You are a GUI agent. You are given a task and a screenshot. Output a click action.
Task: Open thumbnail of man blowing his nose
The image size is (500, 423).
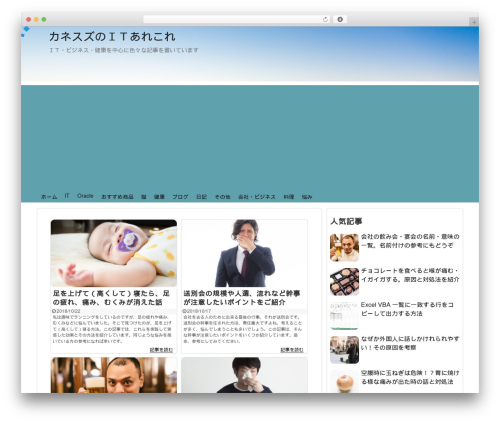pyautogui.click(x=244, y=375)
